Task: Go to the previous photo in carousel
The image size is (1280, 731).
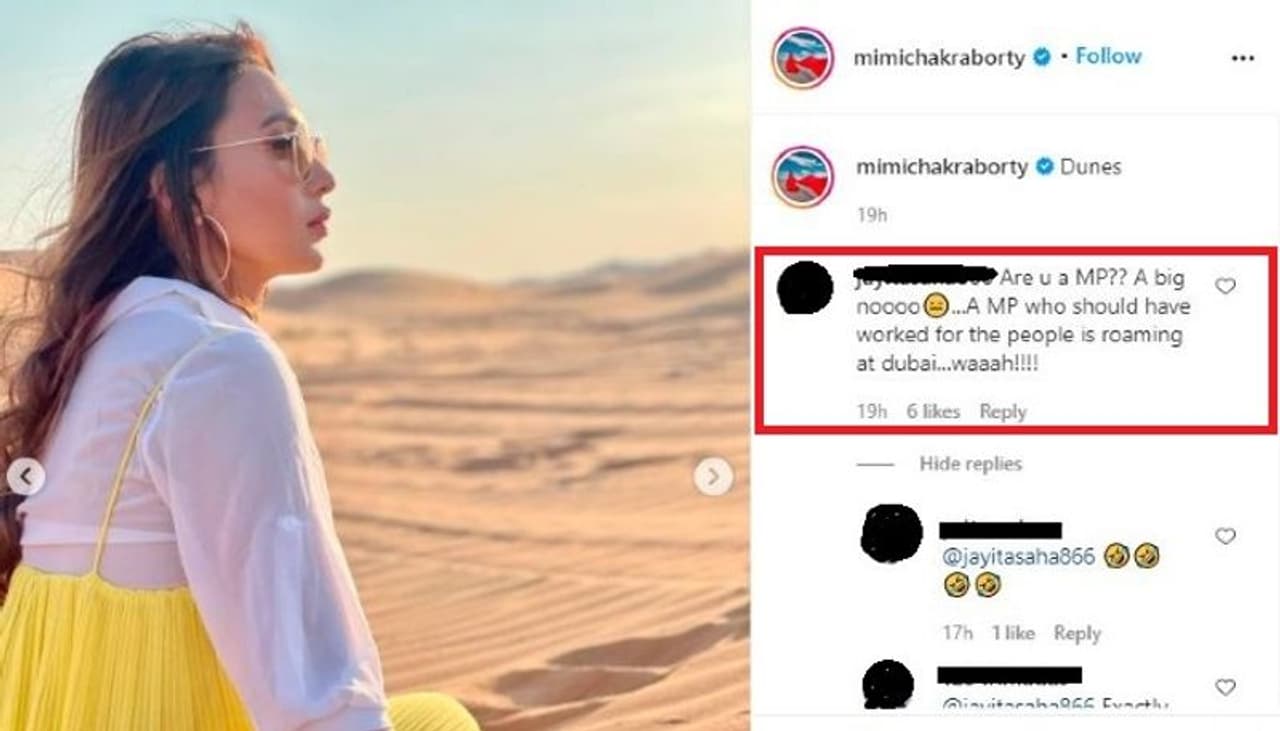Action: (x=26, y=477)
